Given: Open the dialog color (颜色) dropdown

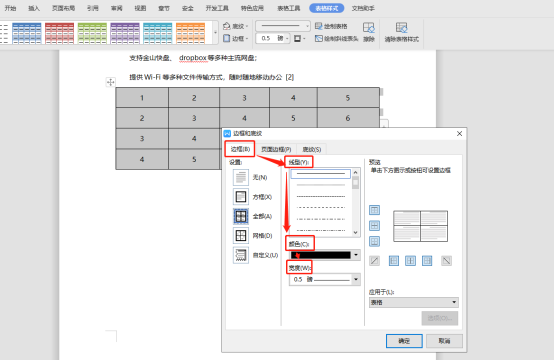Looking at the screenshot, I should [x=356, y=255].
